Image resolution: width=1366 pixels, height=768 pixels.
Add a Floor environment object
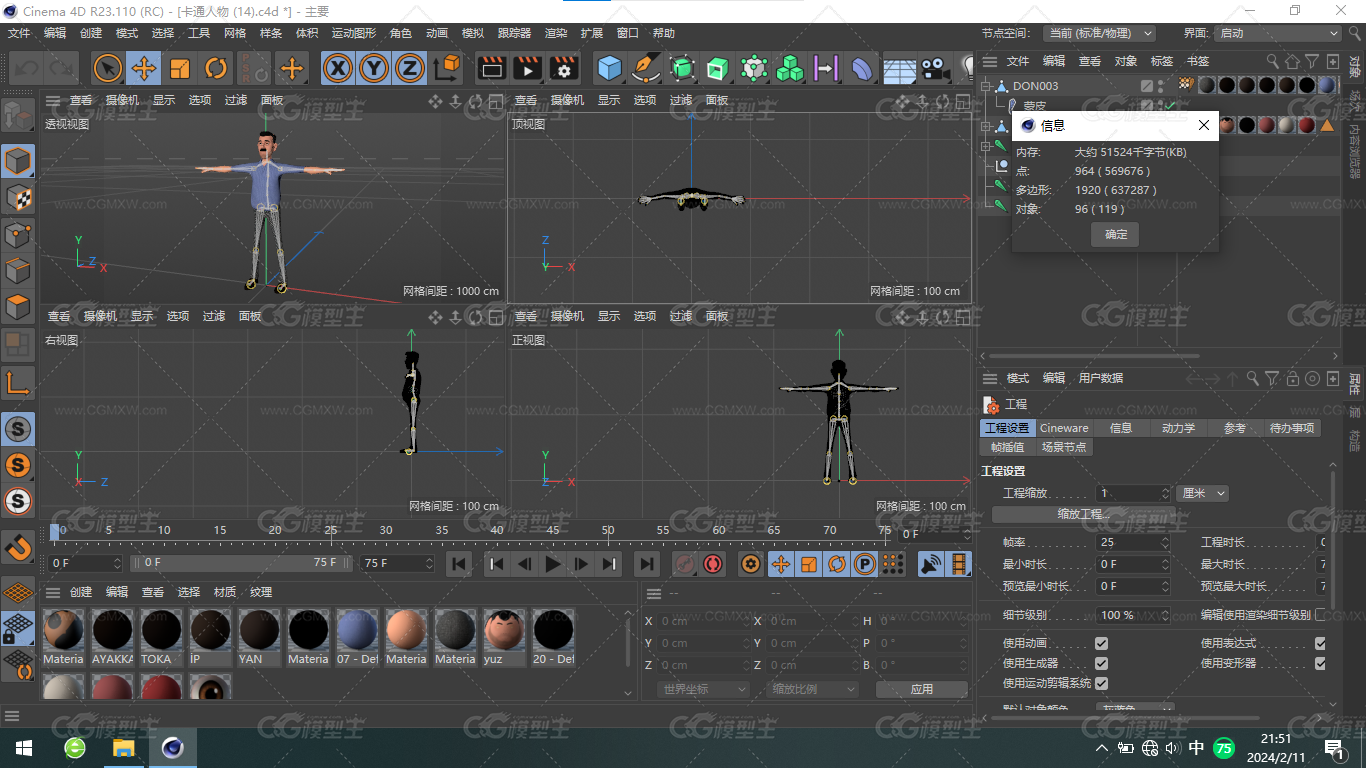(x=899, y=68)
